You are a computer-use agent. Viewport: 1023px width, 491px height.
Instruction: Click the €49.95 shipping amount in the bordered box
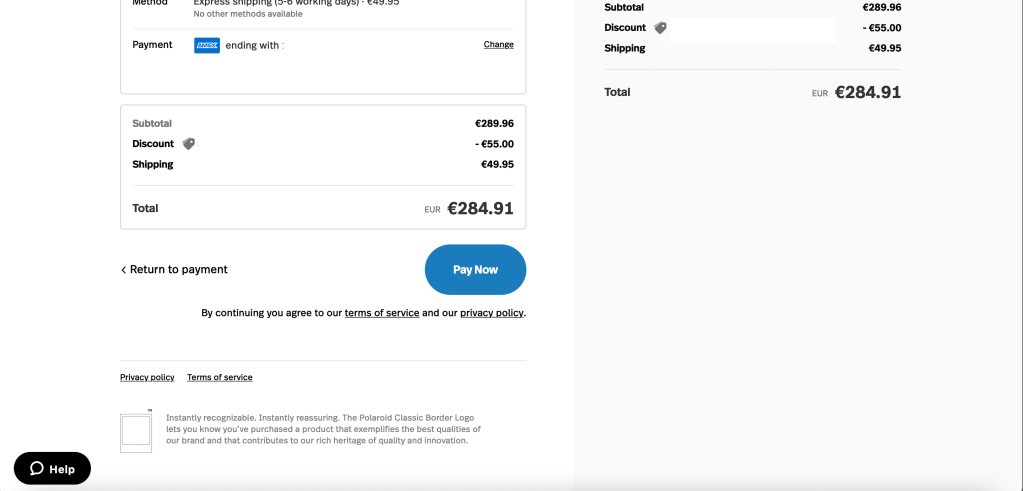click(497, 164)
